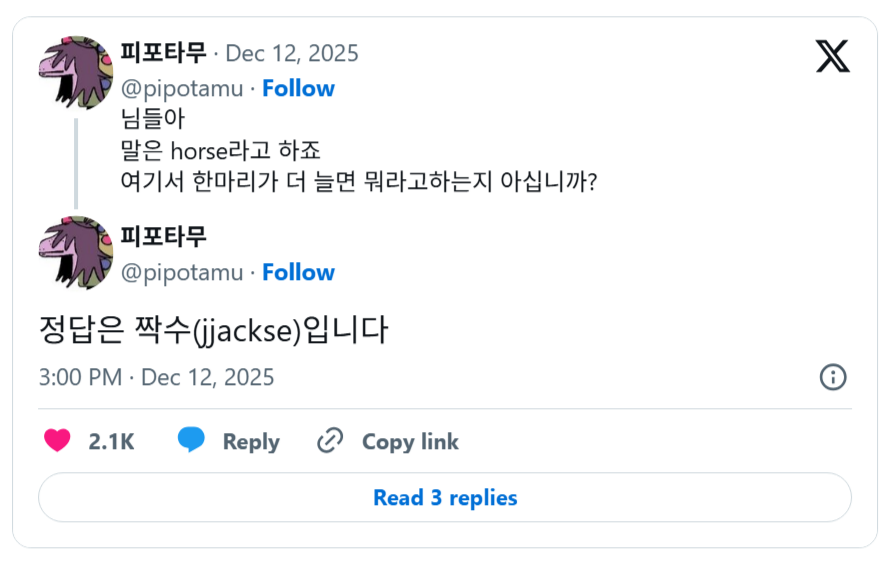Click the chain link icon
The image size is (893, 576).
pos(330,441)
